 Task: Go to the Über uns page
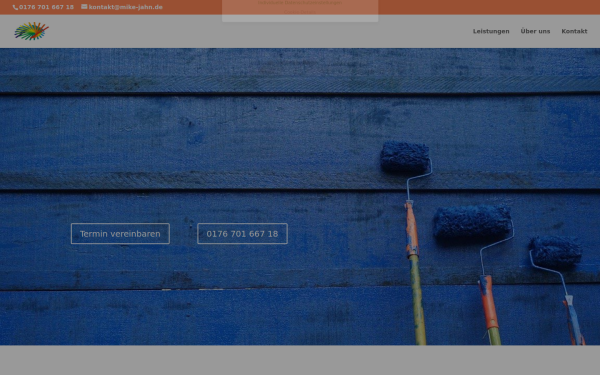(535, 31)
